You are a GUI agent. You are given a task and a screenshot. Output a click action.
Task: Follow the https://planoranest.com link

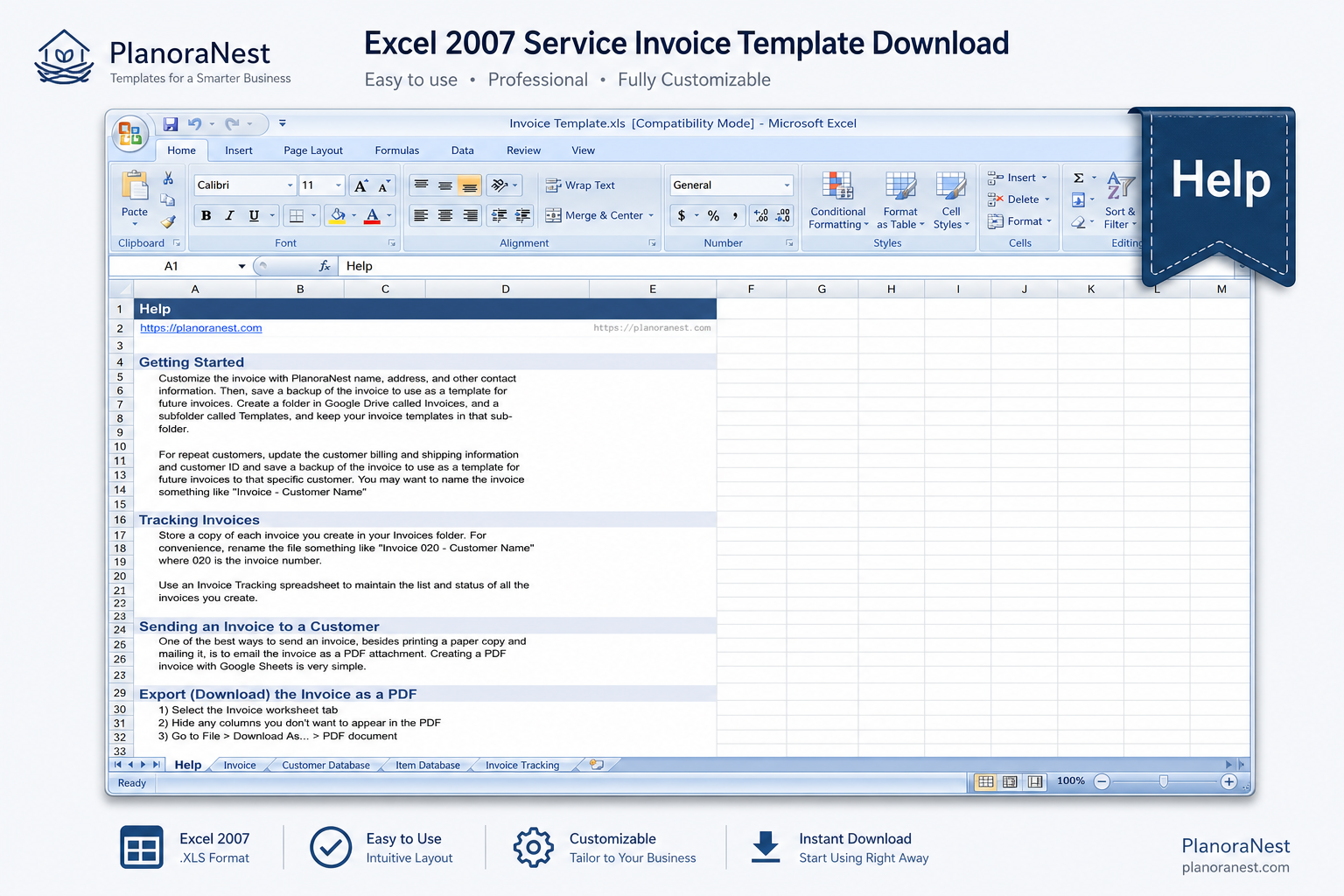201,328
